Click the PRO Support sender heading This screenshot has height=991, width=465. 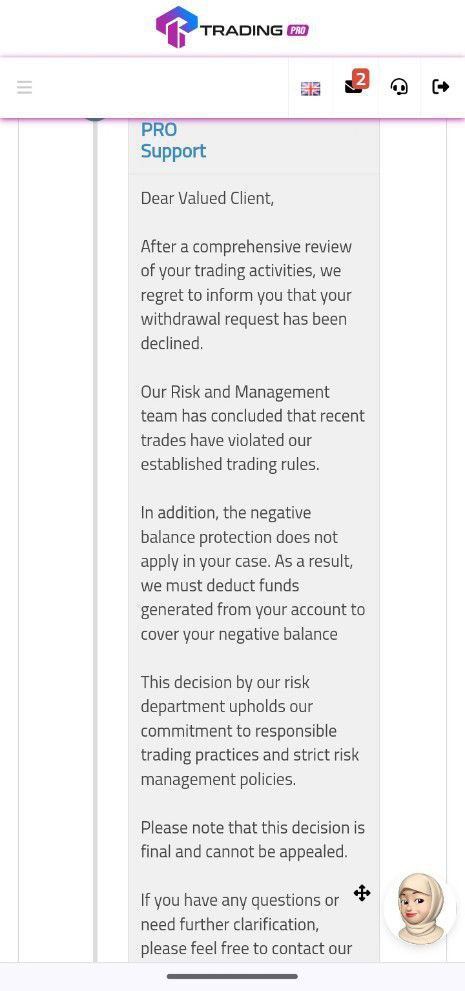click(173, 140)
